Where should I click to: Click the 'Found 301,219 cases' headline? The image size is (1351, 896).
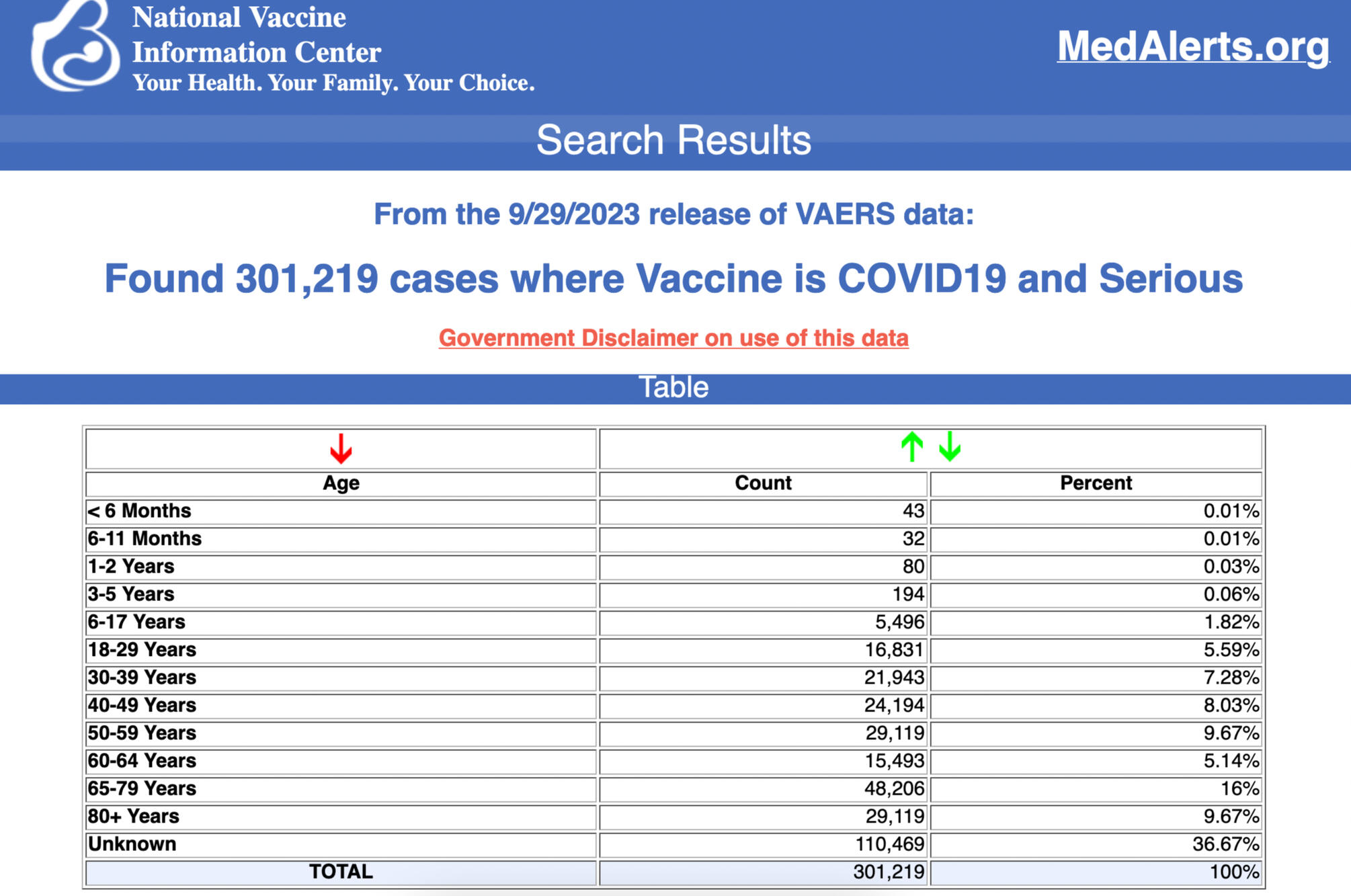[x=673, y=278]
